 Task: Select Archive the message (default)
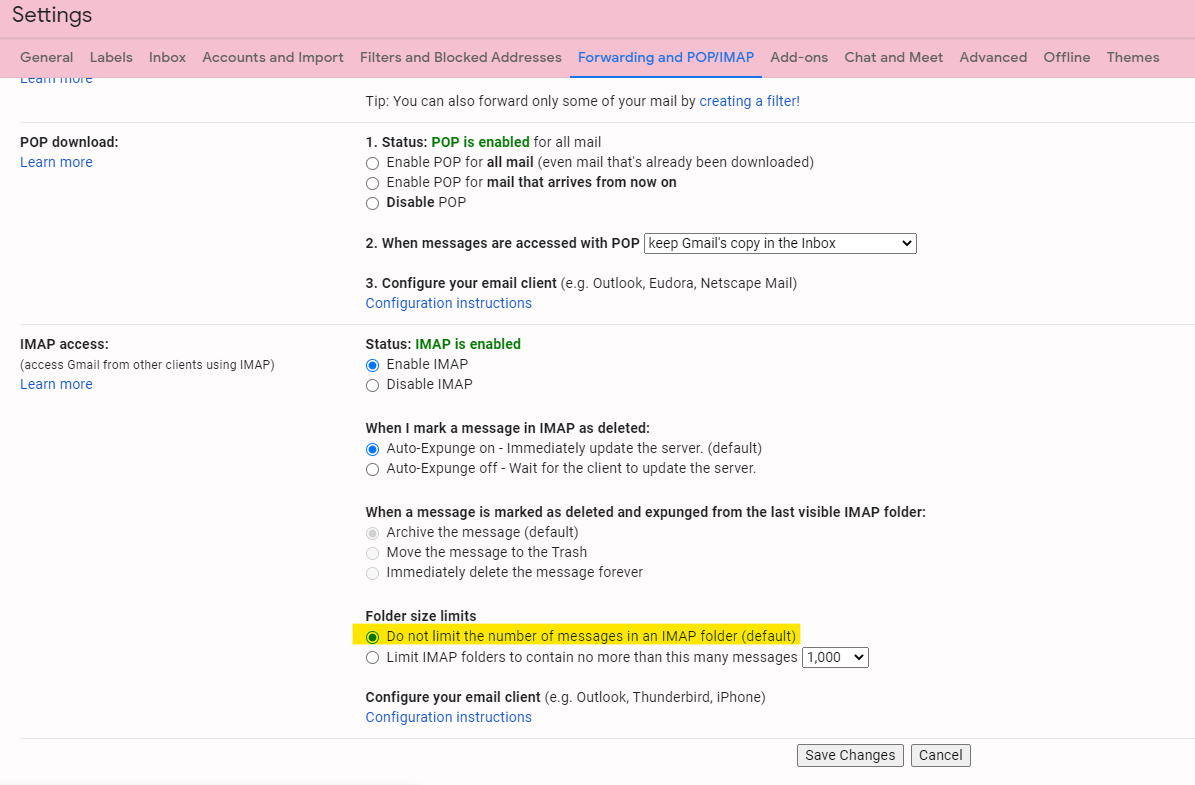372,533
